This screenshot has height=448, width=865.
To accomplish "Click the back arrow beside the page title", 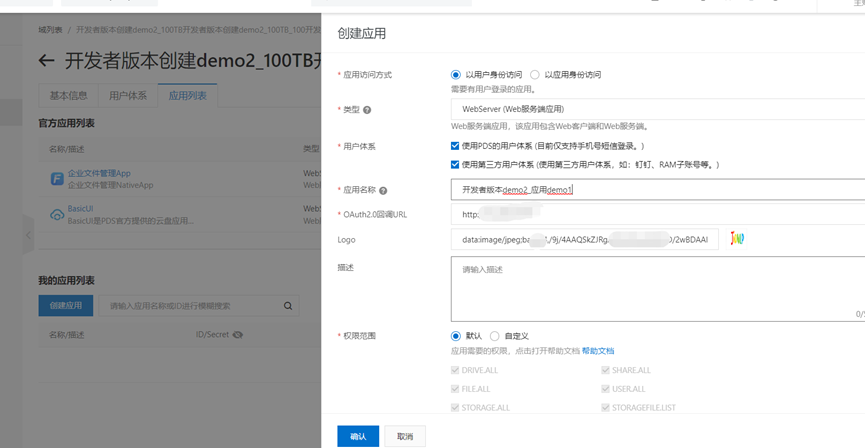I will coord(46,61).
